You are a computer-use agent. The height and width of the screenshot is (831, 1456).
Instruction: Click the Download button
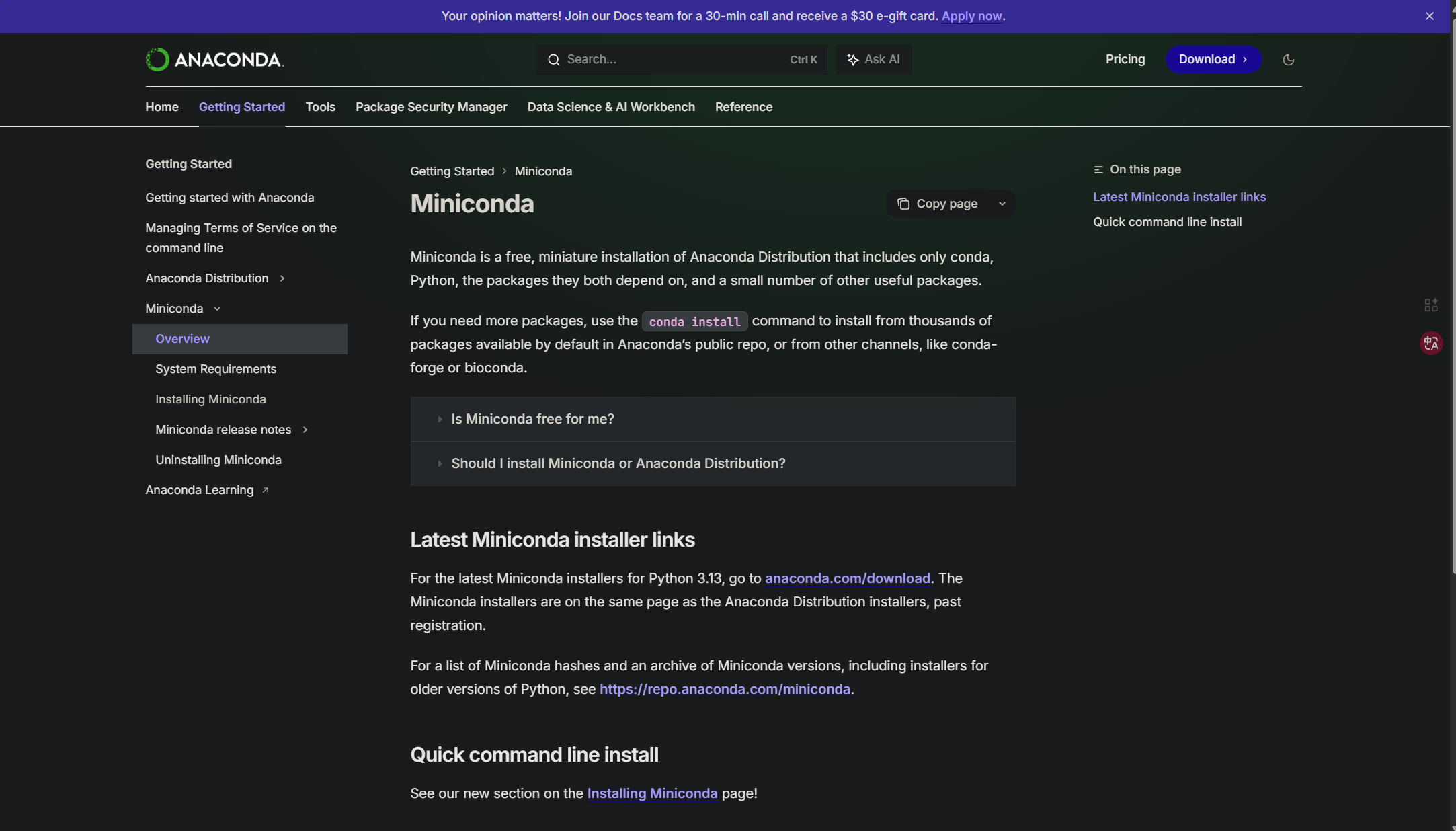tap(1213, 59)
